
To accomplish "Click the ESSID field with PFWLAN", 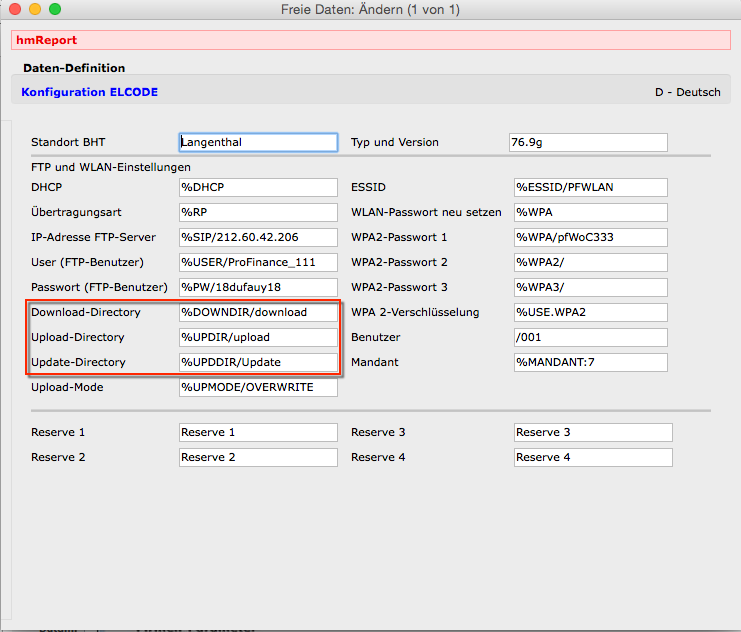I will coord(590,187).
